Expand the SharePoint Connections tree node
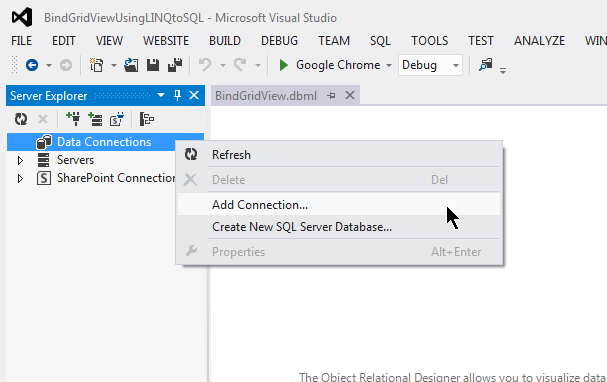This screenshot has width=607, height=382. (20, 178)
